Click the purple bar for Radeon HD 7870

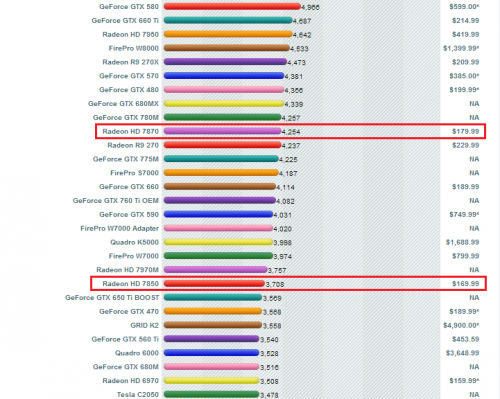(222, 131)
